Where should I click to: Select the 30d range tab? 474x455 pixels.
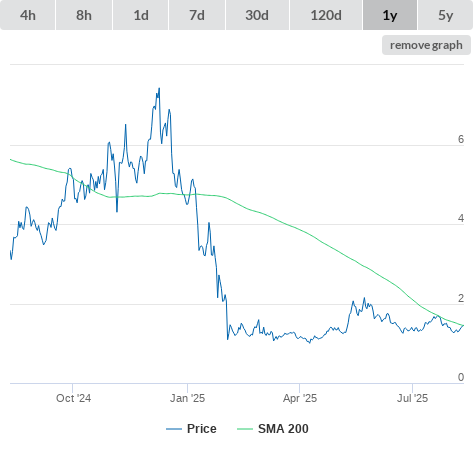(257, 15)
